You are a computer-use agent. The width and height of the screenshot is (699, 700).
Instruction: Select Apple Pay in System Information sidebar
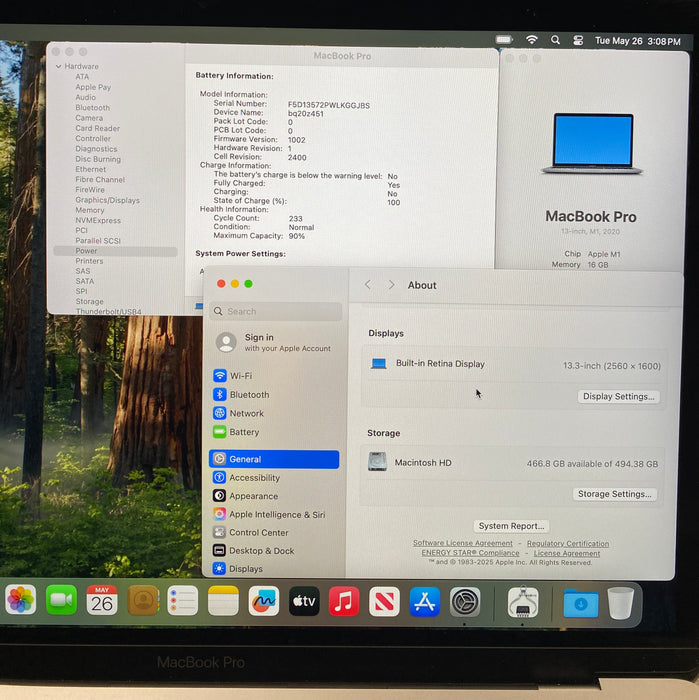coord(93,87)
